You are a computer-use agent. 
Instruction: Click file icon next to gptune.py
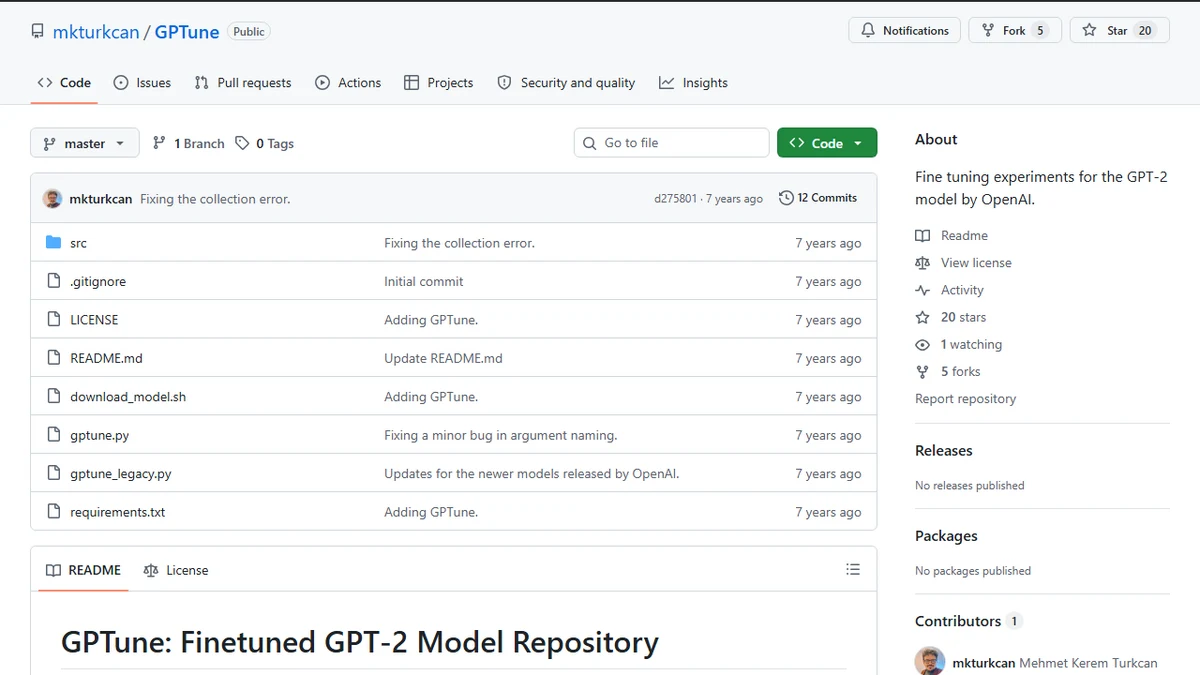click(x=54, y=435)
